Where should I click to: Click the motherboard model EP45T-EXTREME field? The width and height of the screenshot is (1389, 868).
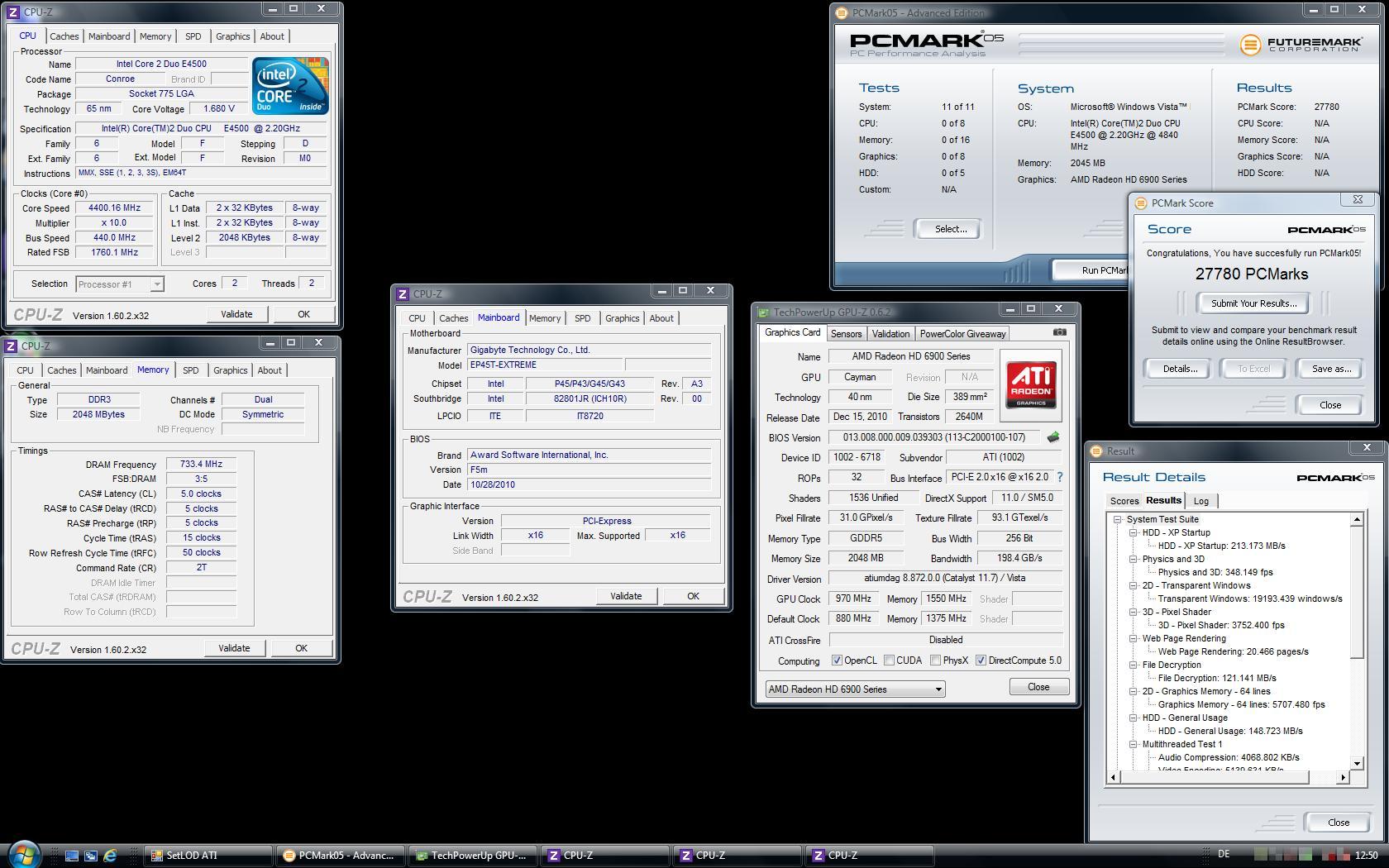click(x=545, y=365)
